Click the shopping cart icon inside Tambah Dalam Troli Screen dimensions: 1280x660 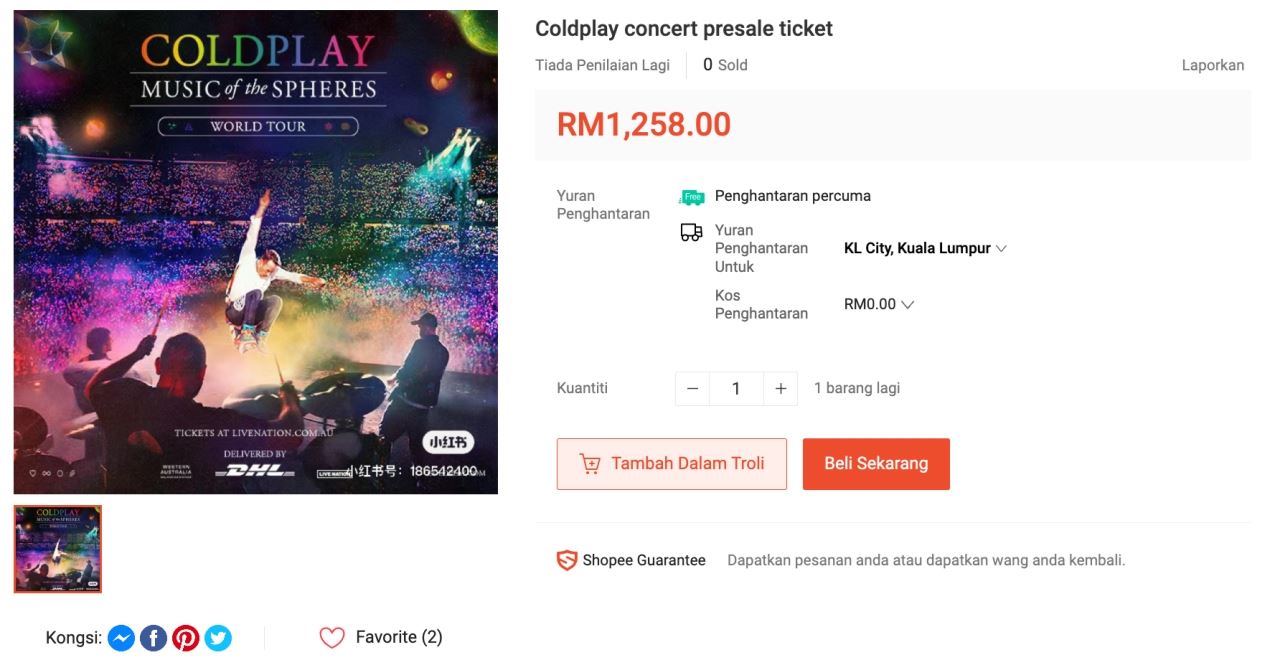coord(593,463)
